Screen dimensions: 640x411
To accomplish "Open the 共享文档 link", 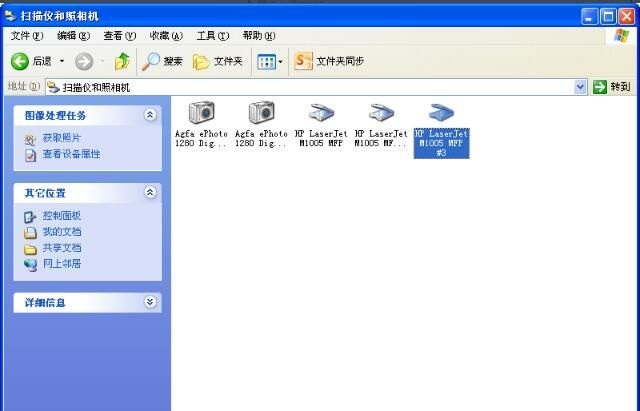I will click(62, 248).
